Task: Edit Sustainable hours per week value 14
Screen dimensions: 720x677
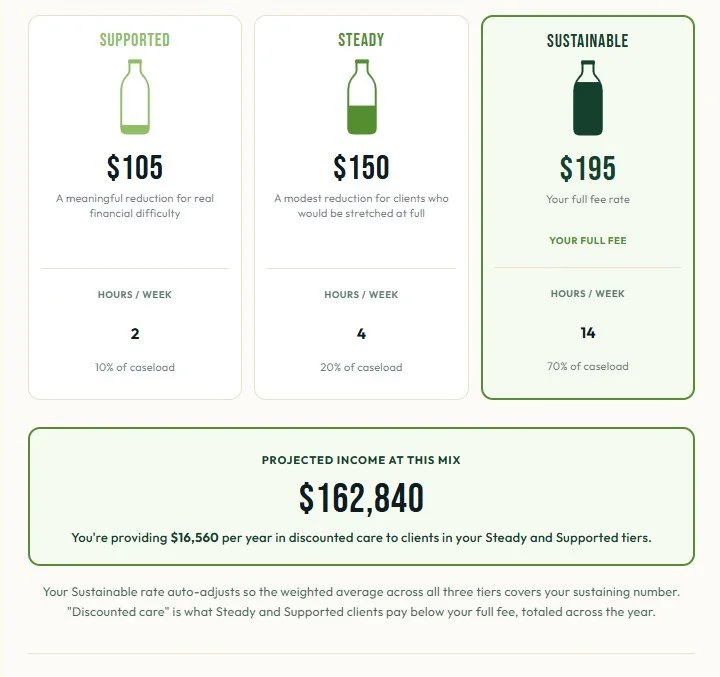Action: click(x=588, y=333)
